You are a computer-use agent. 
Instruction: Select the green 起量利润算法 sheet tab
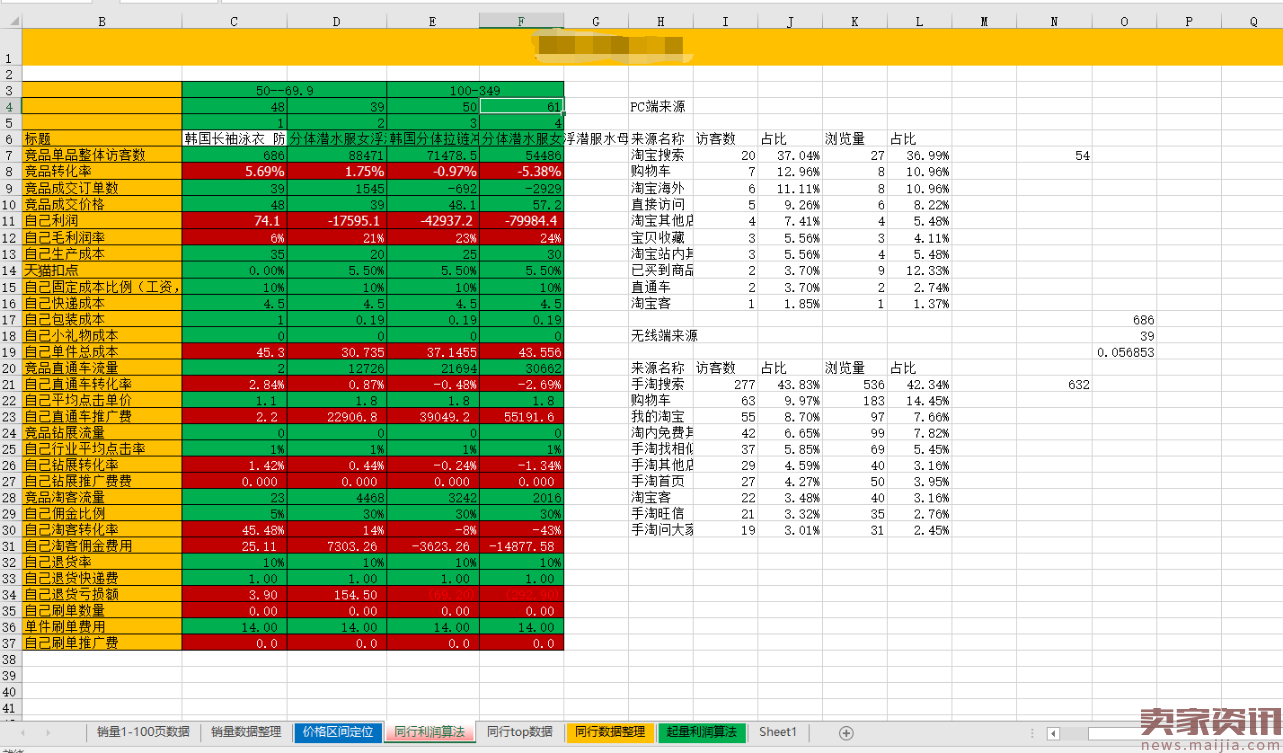click(701, 732)
